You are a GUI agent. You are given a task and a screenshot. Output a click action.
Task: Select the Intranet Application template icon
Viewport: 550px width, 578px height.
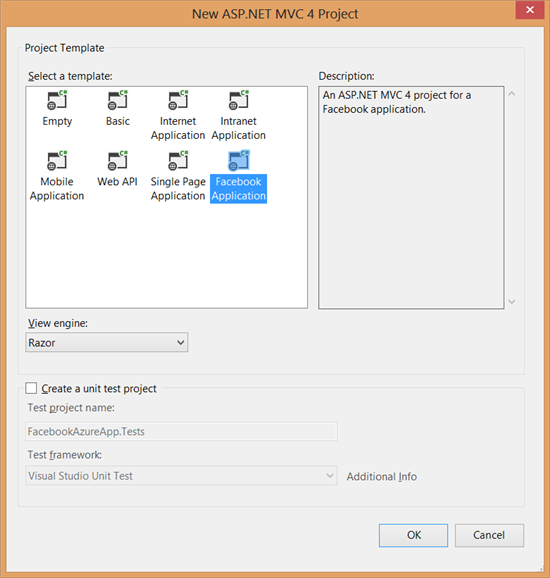coord(239,100)
